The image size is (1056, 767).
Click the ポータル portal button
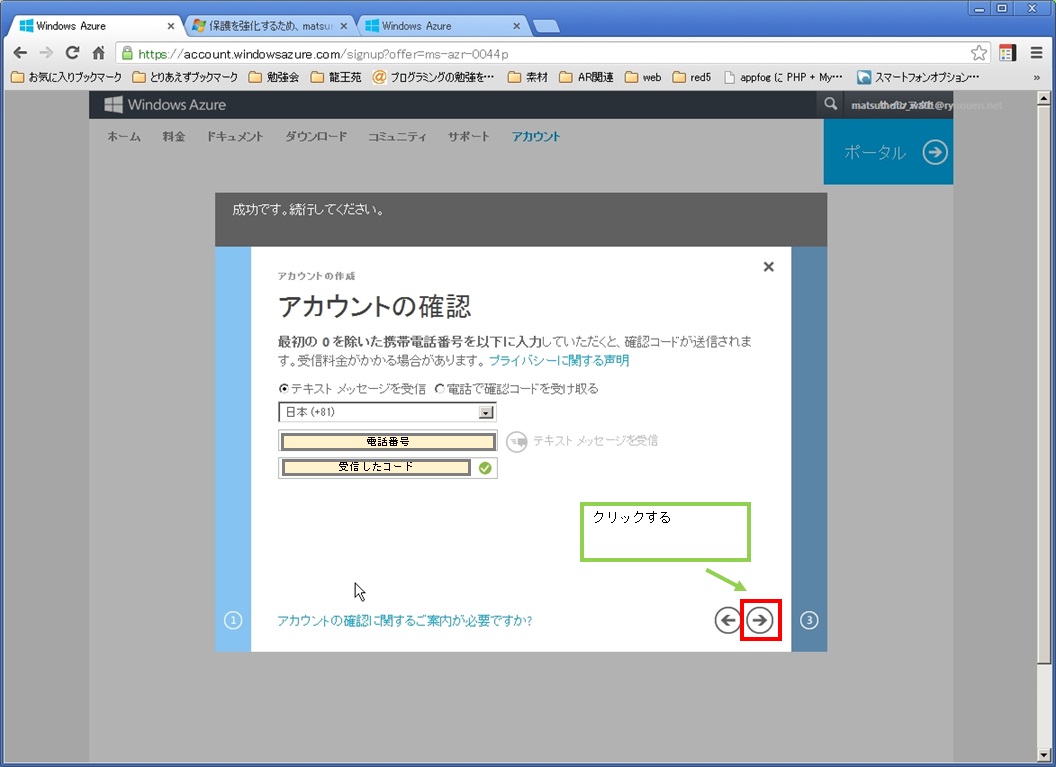888,152
